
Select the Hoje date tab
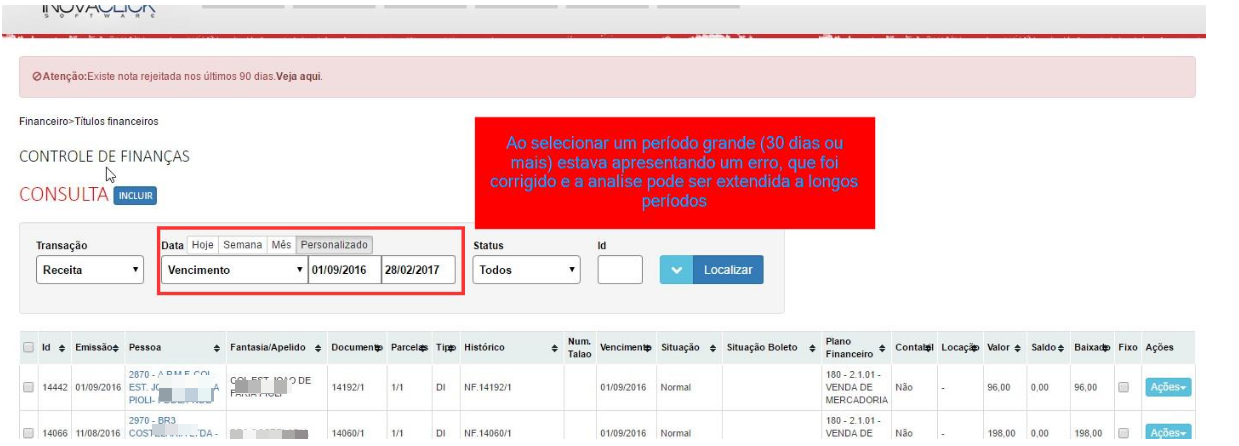(204, 245)
